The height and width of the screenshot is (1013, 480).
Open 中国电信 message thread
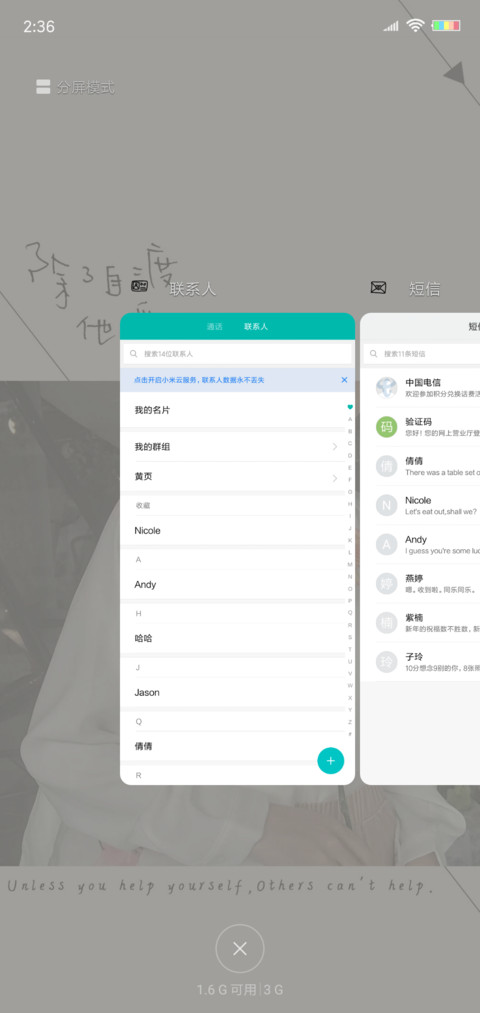point(422,388)
